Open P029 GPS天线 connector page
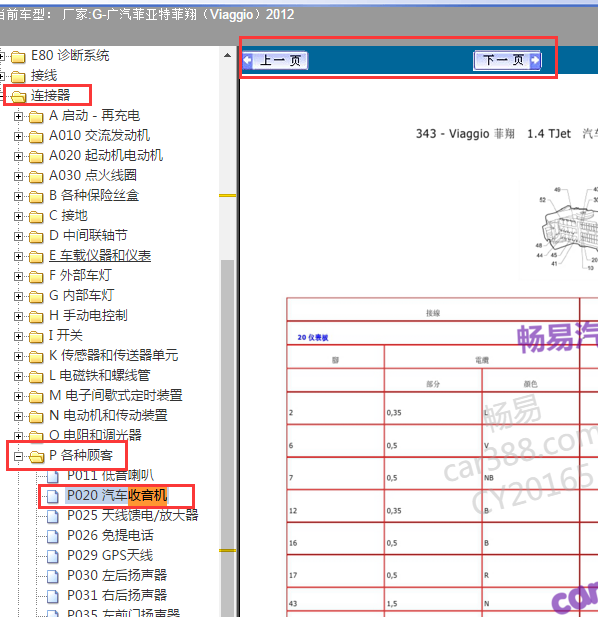Viewport: 598px width, 617px height. [110, 556]
